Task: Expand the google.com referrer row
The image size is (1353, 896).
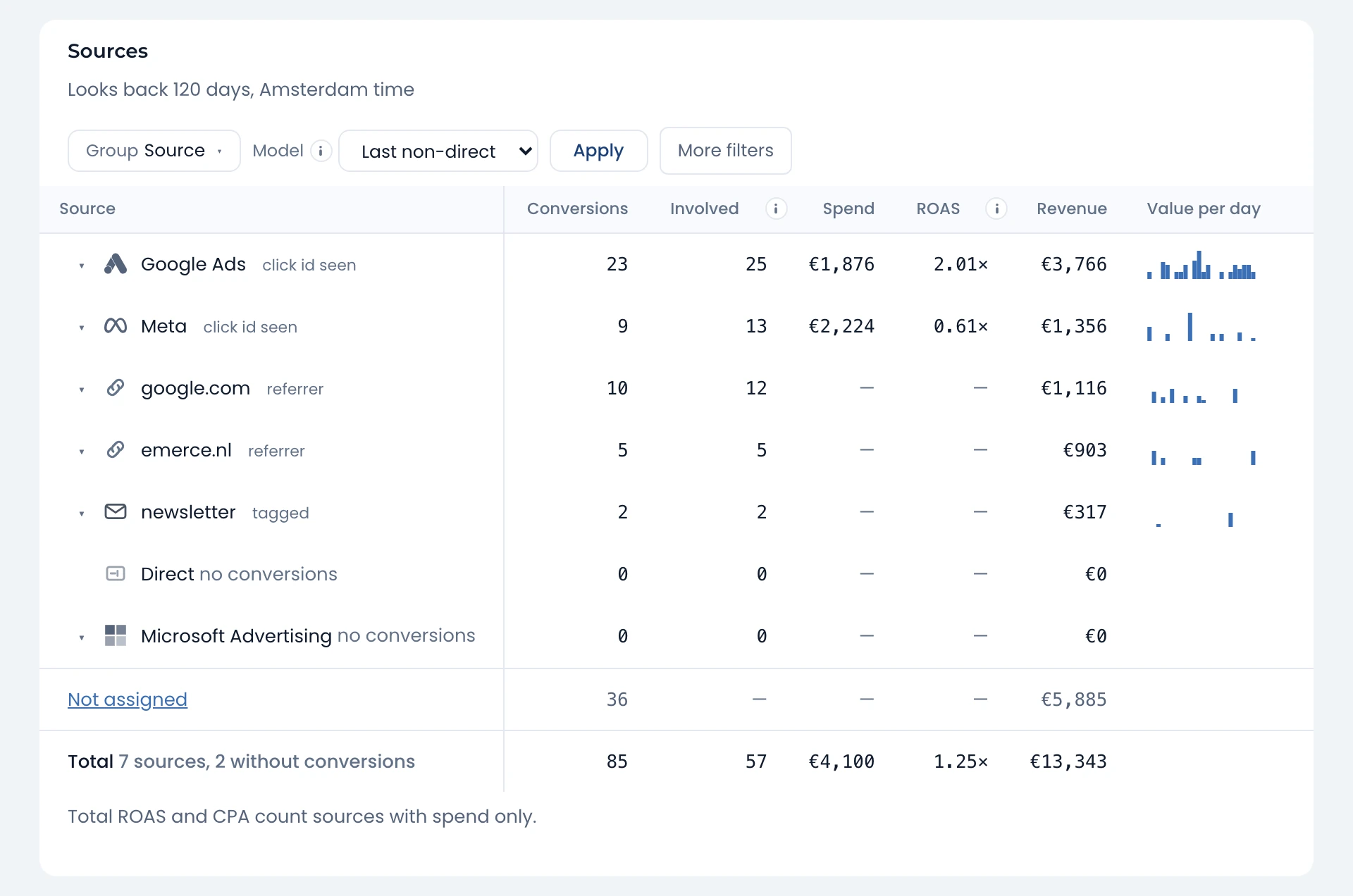Action: click(x=82, y=390)
